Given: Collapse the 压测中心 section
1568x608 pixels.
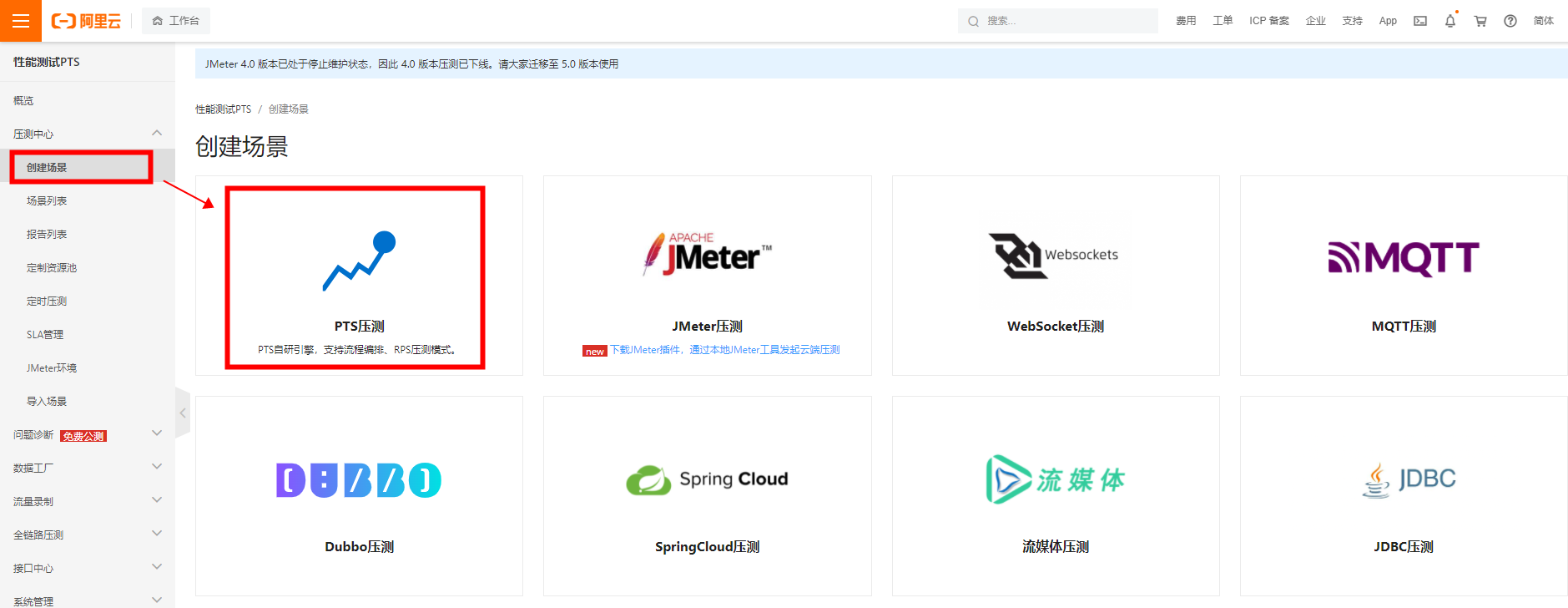Looking at the screenshot, I should pos(88,134).
